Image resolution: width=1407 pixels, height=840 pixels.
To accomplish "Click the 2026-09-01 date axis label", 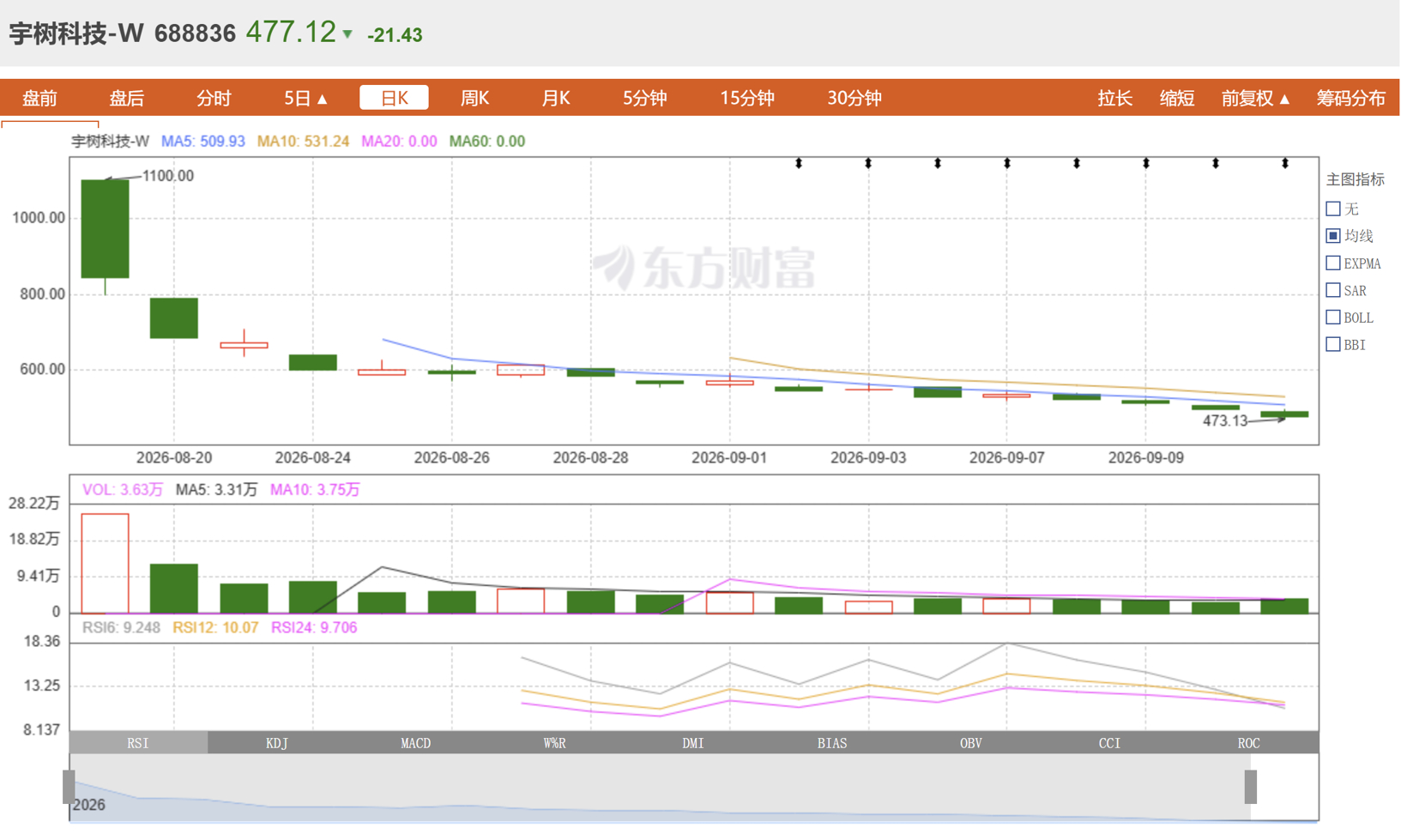I will pos(729,458).
